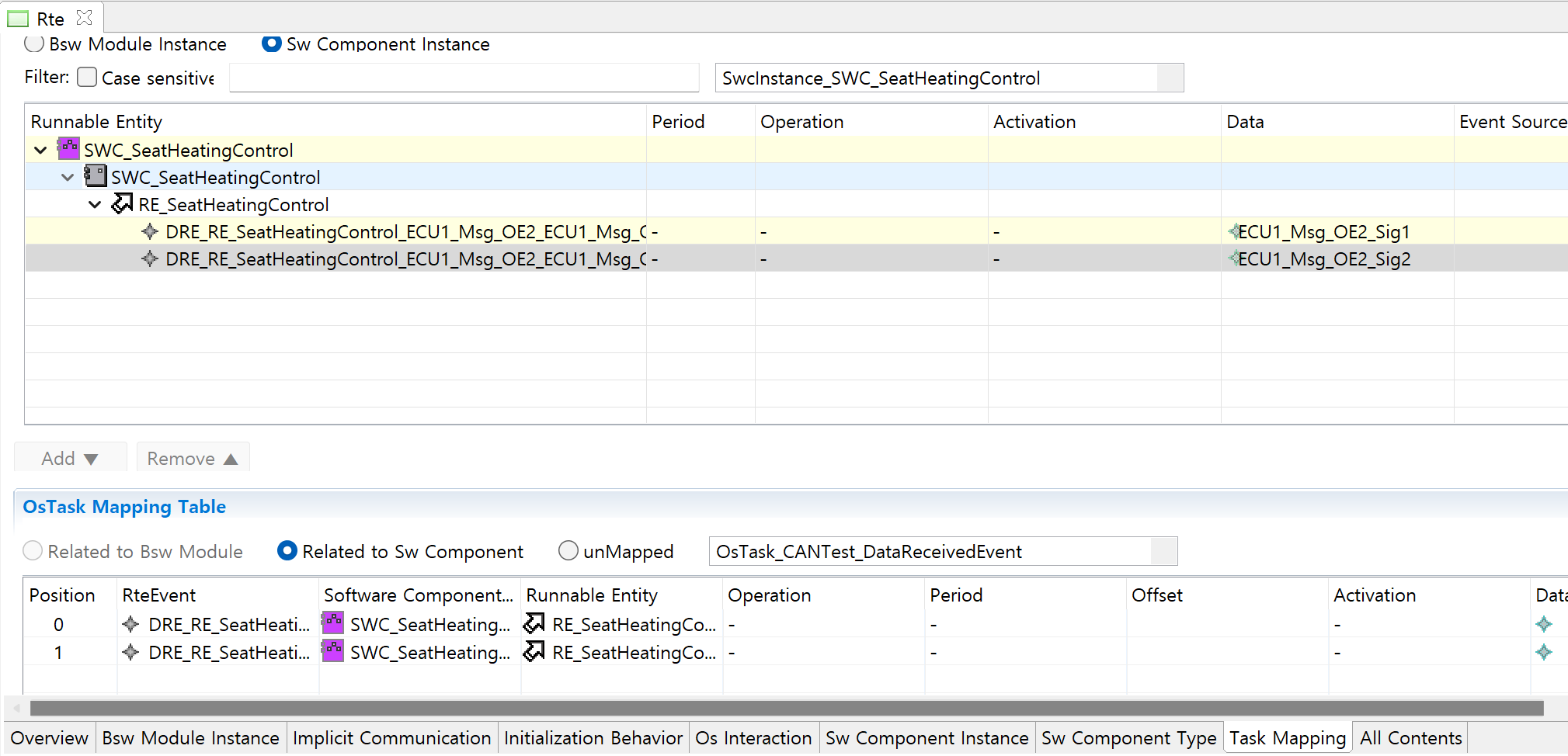Viewport: 1568px width, 756px height.
Task: Click position value 0 in mapping table
Action: [58, 624]
